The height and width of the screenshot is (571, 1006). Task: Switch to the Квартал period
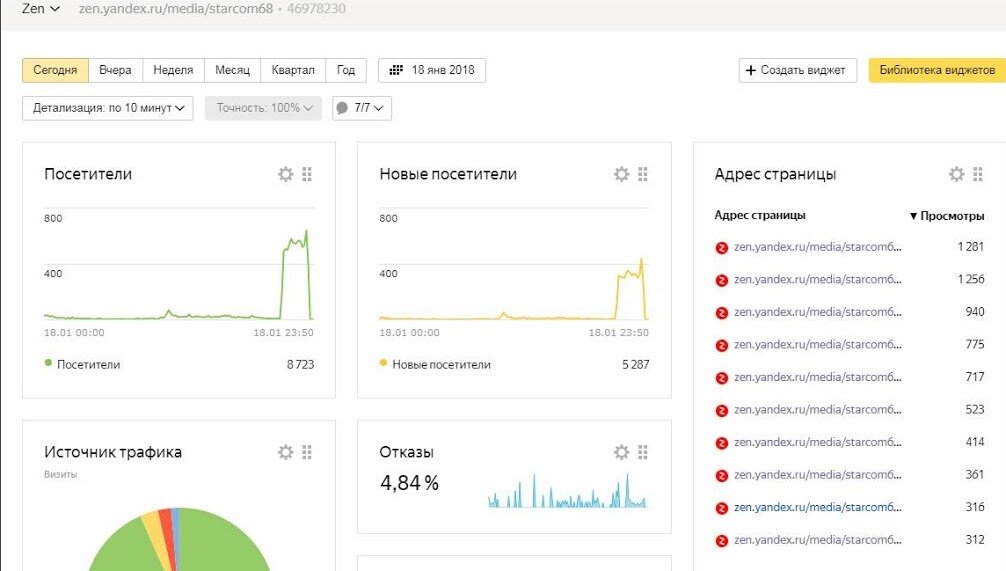pyautogui.click(x=293, y=70)
